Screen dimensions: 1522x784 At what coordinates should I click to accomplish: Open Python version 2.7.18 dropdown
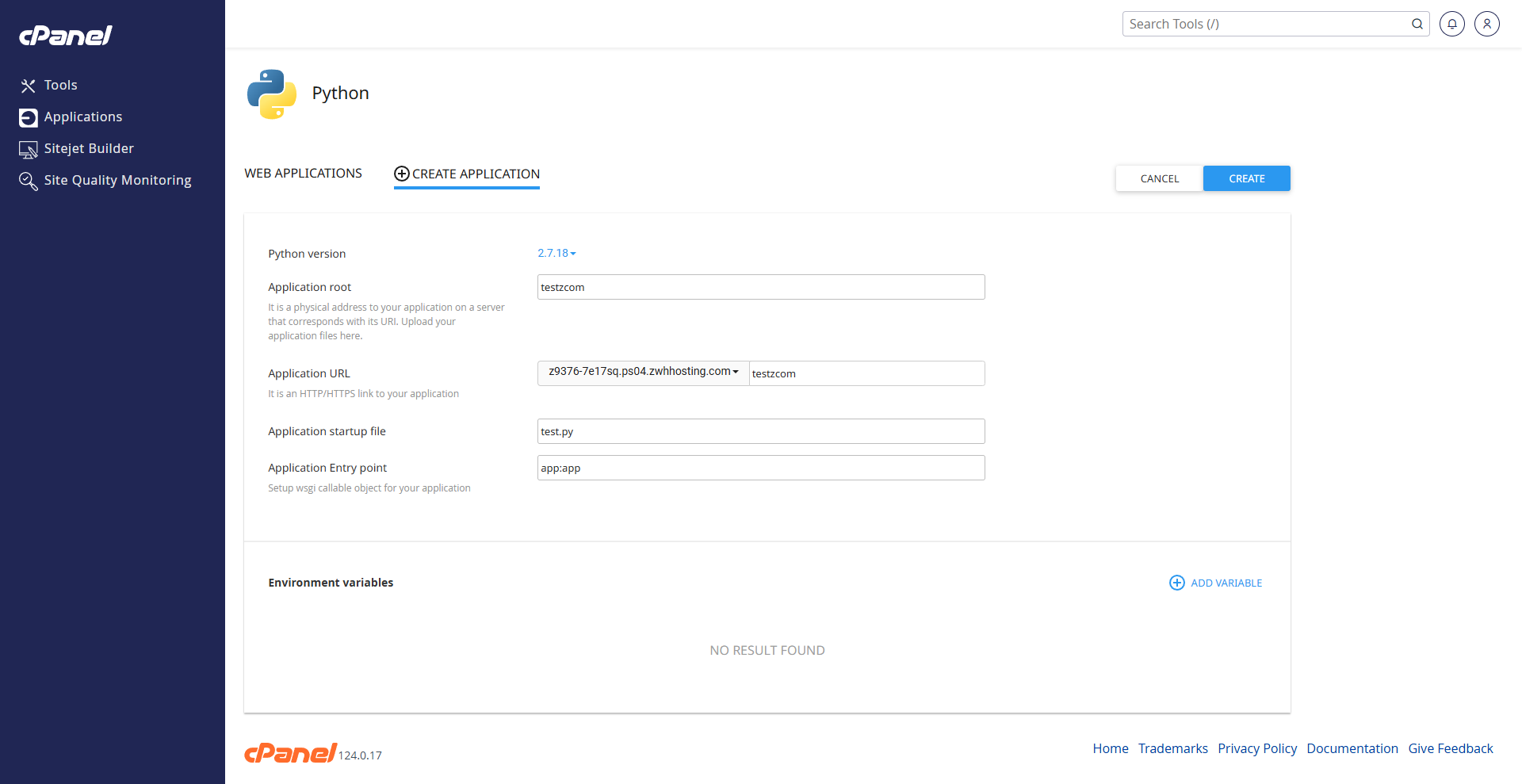tap(556, 253)
